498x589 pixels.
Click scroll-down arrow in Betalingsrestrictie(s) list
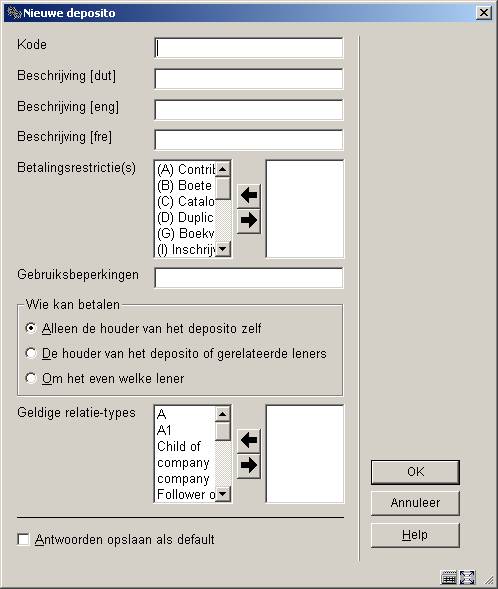click(223, 249)
